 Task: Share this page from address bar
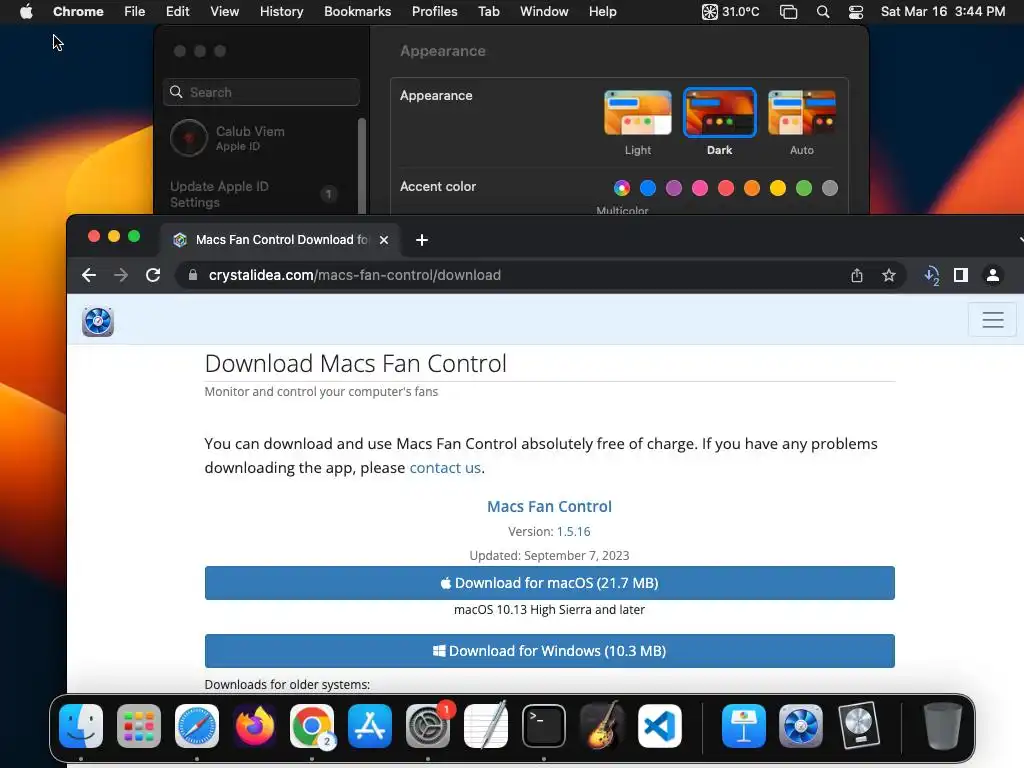click(x=857, y=276)
